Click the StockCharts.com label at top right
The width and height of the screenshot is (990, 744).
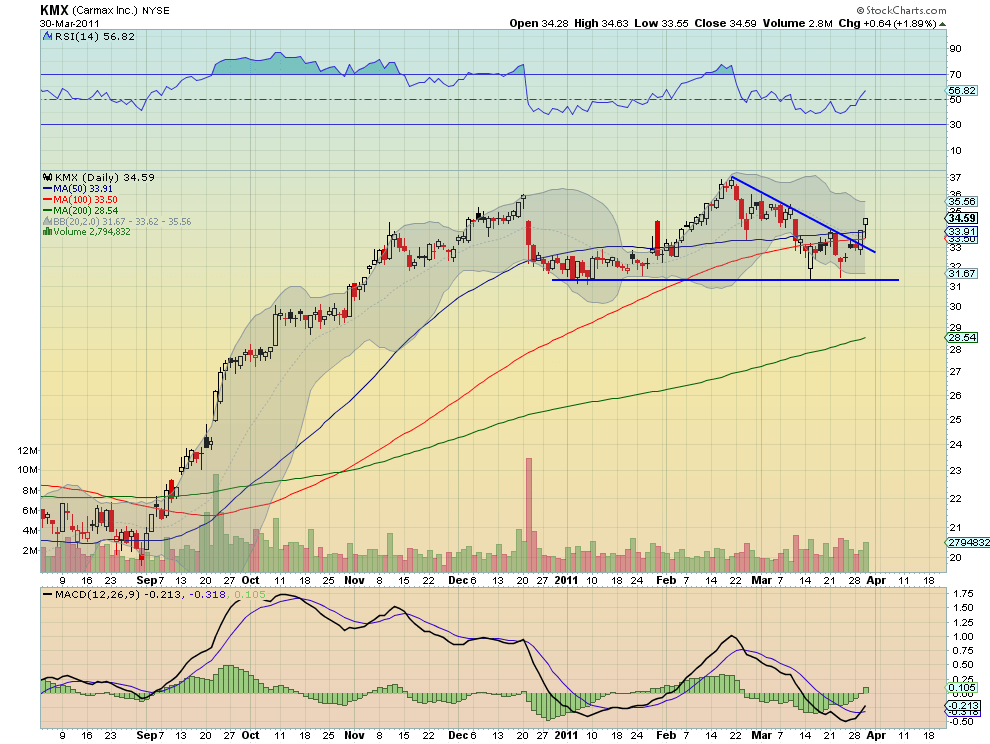pos(902,10)
